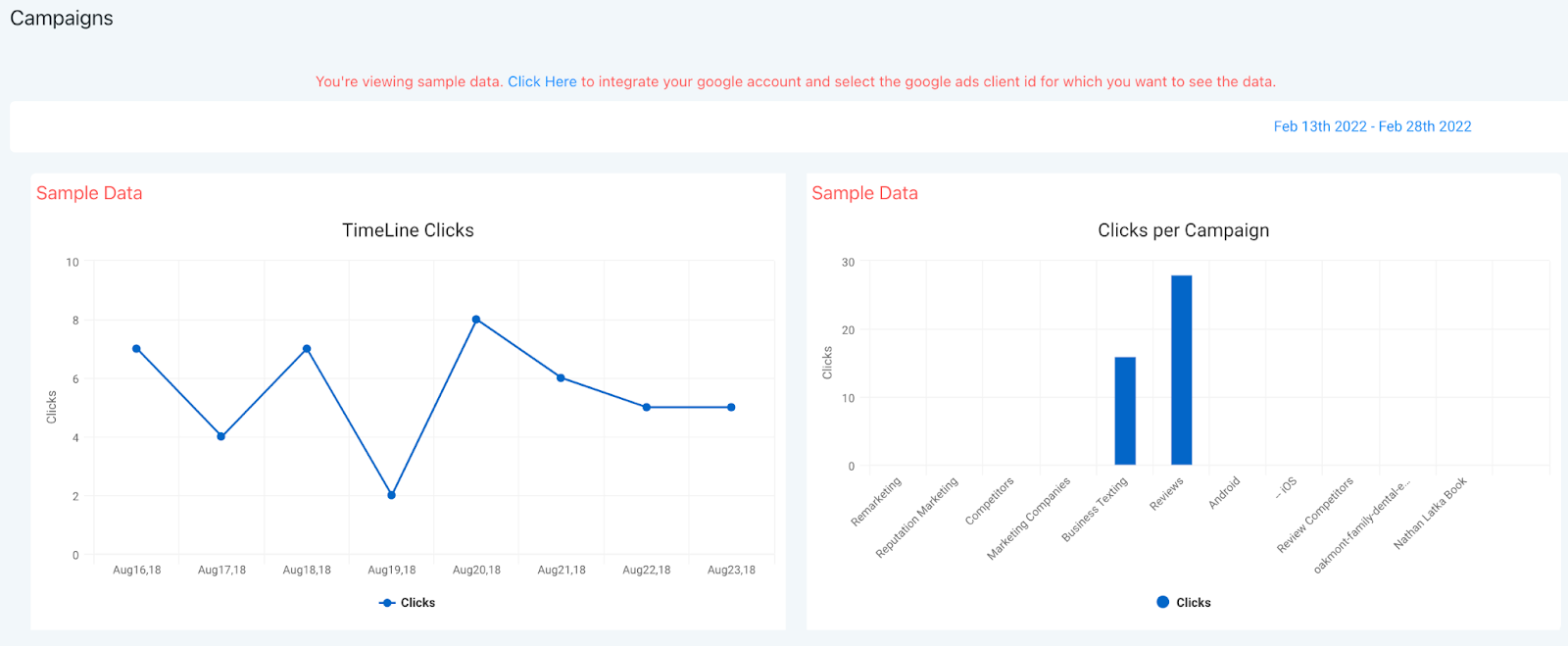This screenshot has width=1568, height=646.
Task: Click the Aug18,18 data point on the timeline
Action: coord(307,349)
